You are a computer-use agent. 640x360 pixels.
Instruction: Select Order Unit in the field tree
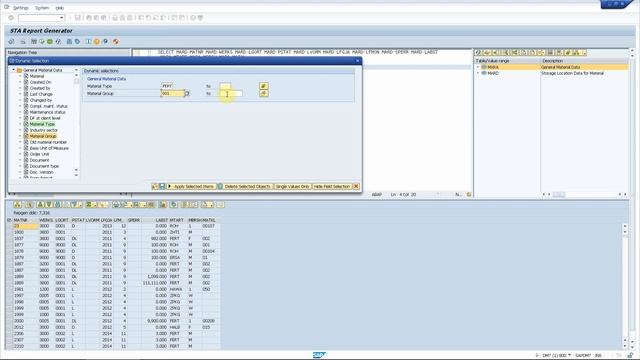[39, 154]
